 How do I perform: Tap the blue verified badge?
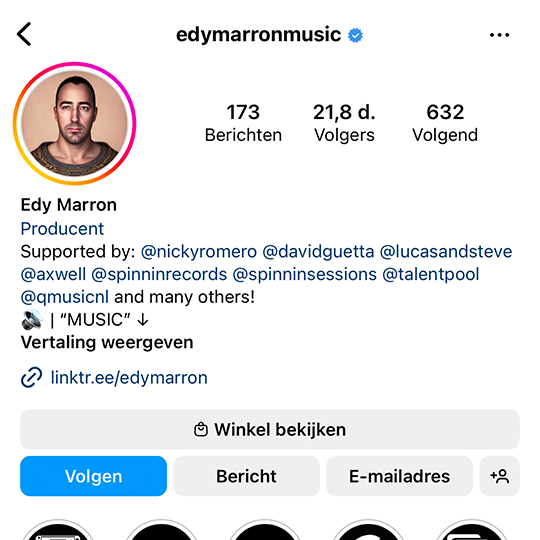tap(355, 35)
